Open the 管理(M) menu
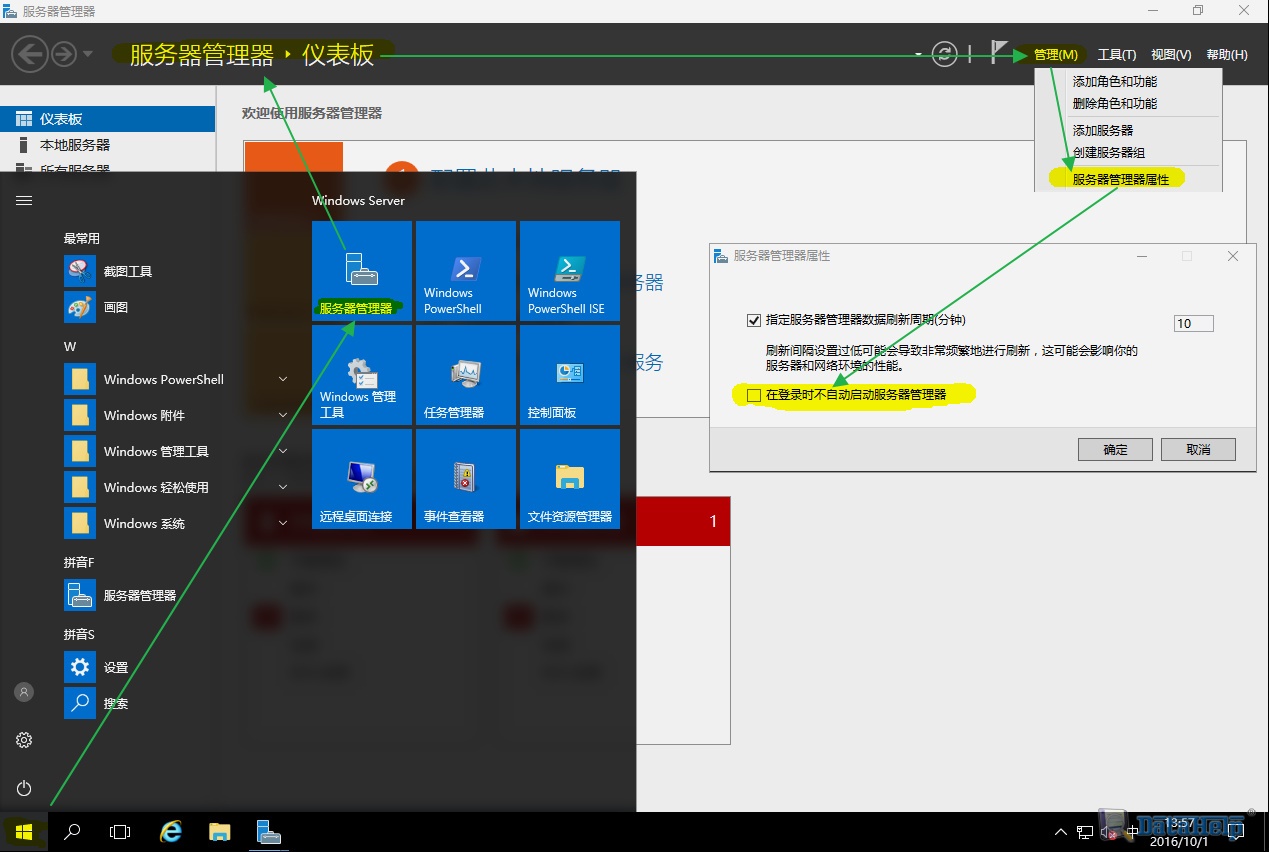 coord(1056,55)
